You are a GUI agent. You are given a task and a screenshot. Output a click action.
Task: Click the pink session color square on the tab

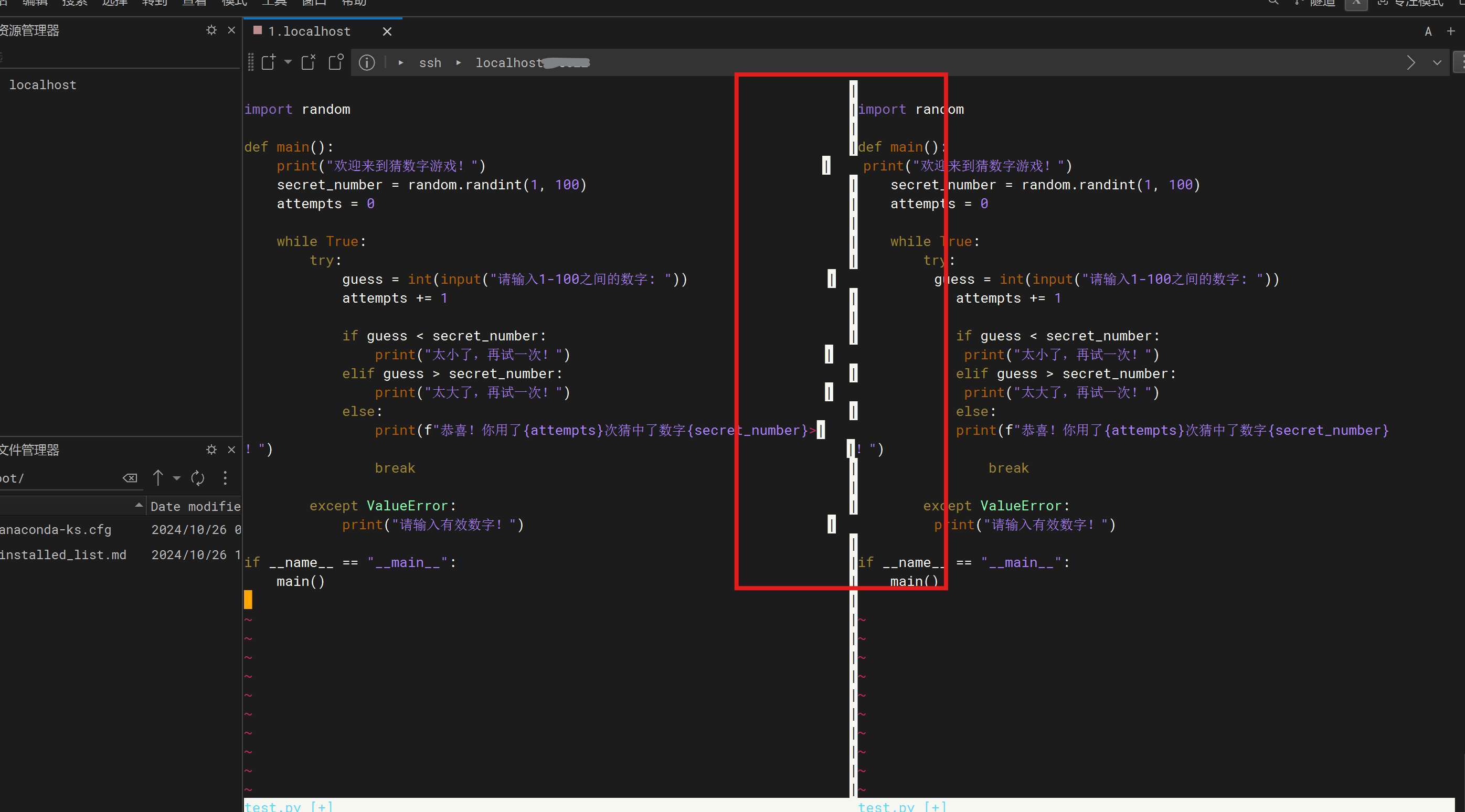(x=258, y=31)
